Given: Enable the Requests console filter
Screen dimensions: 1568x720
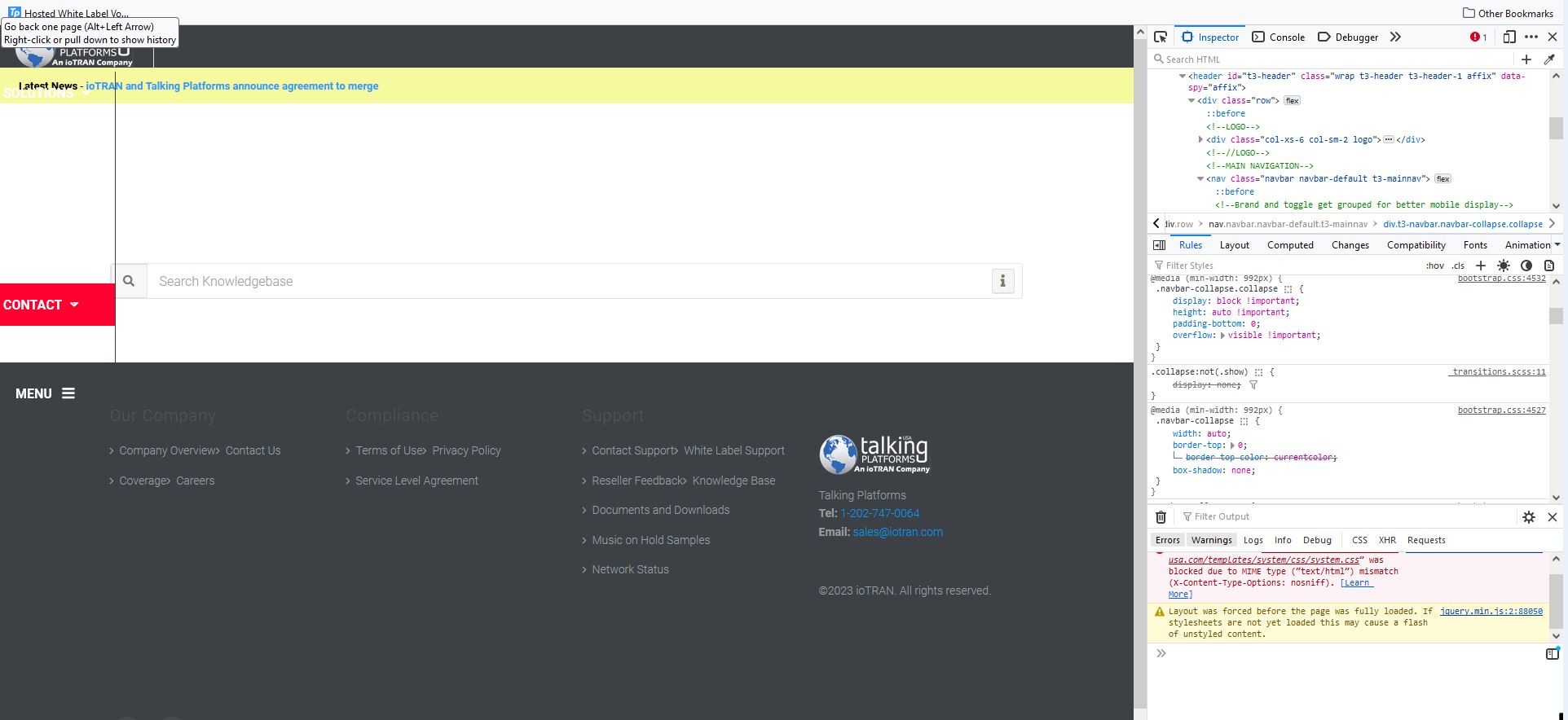Looking at the screenshot, I should click(1426, 540).
